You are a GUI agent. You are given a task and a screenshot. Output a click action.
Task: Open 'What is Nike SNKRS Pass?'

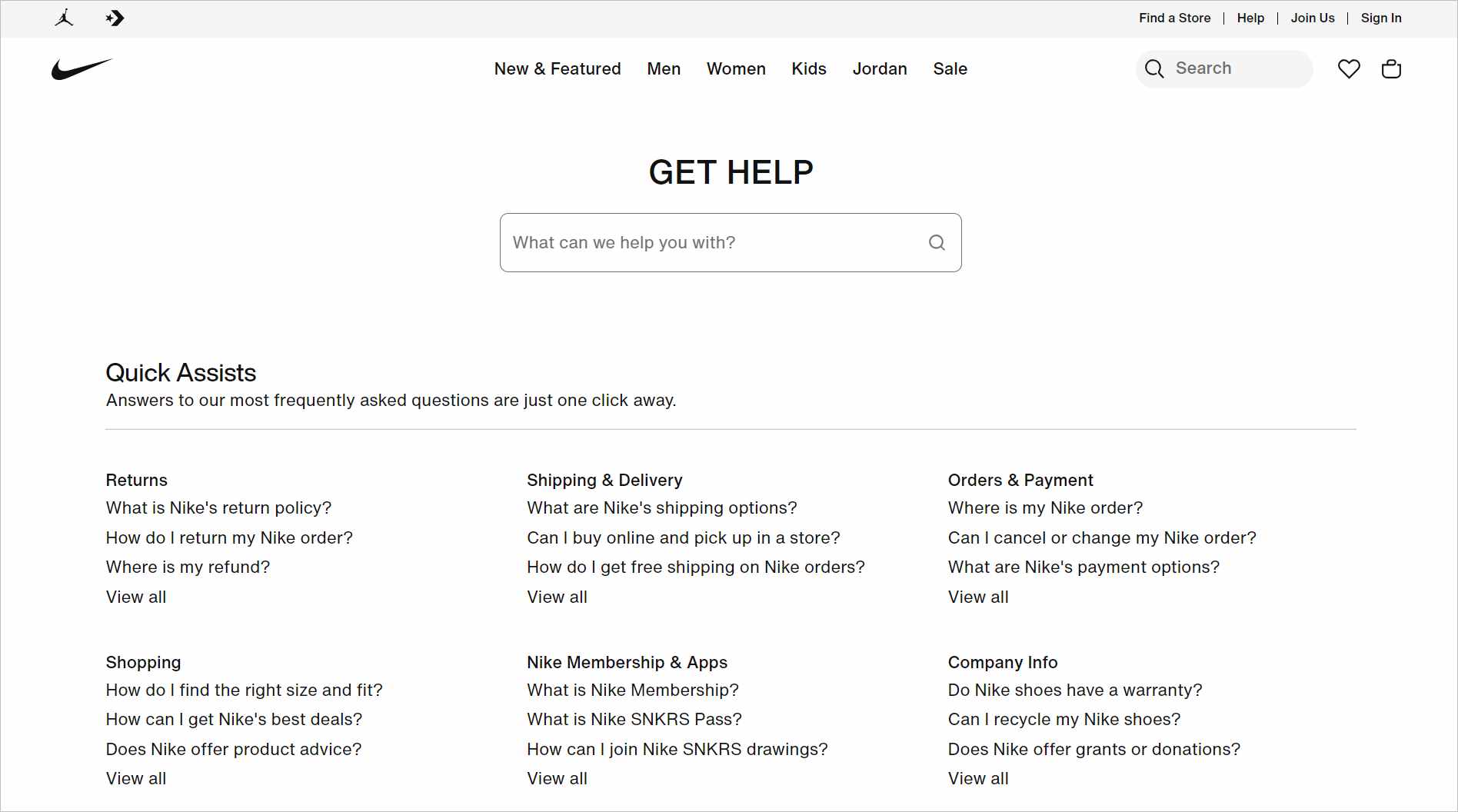pos(634,720)
